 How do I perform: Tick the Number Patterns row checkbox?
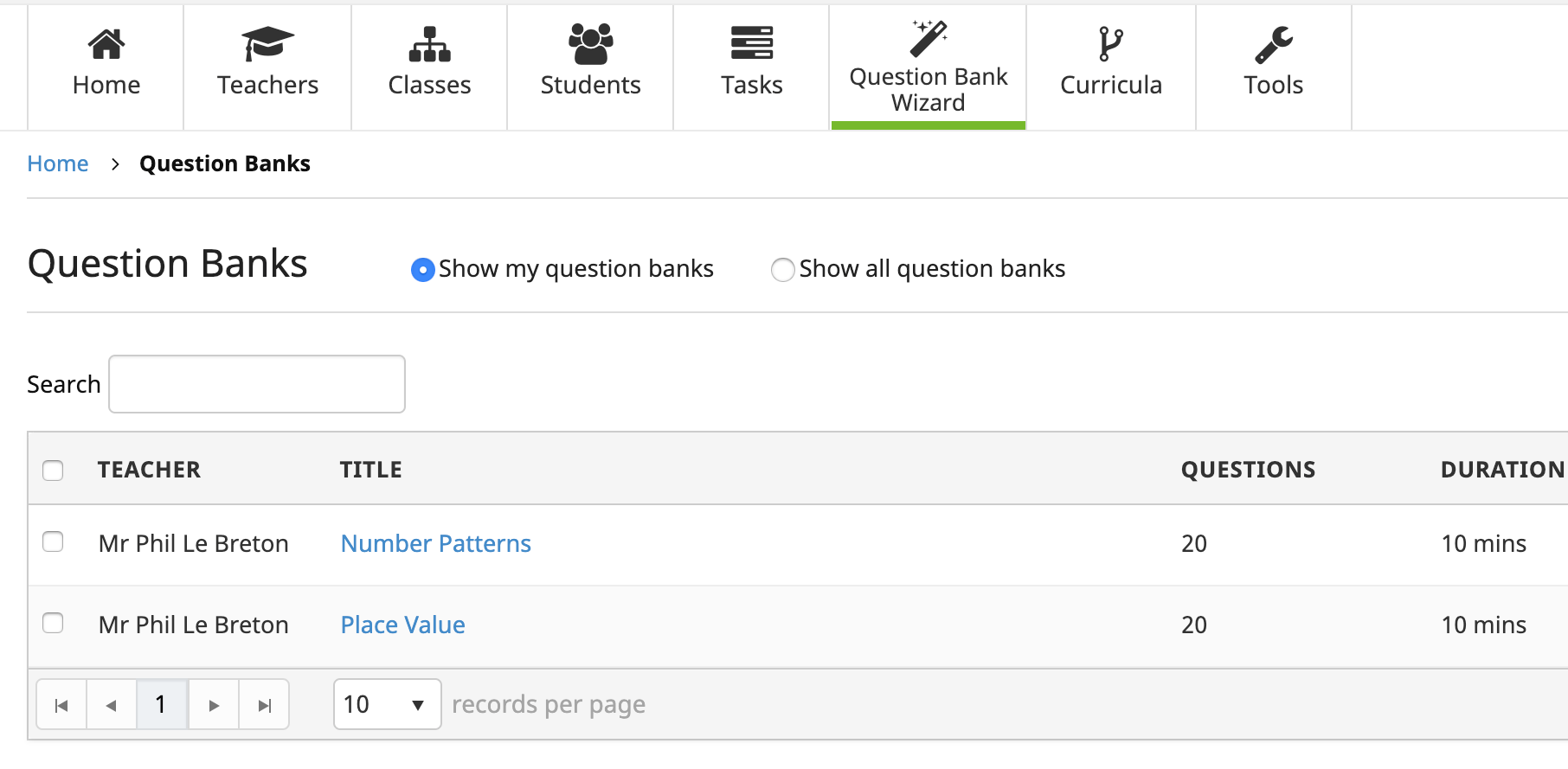53,542
